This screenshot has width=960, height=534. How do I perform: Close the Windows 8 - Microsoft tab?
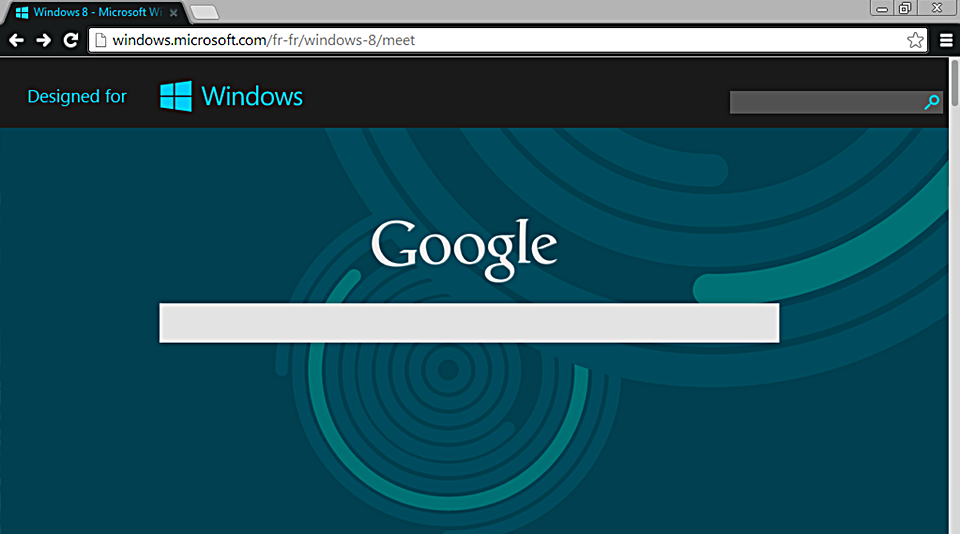tap(173, 13)
